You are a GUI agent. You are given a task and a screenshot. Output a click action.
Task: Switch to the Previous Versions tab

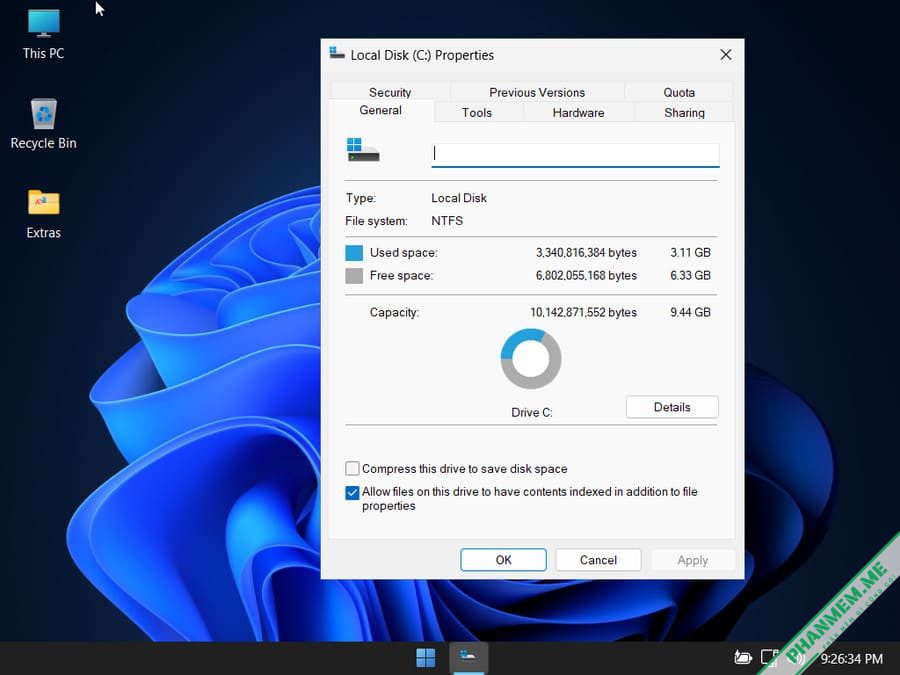pos(537,92)
